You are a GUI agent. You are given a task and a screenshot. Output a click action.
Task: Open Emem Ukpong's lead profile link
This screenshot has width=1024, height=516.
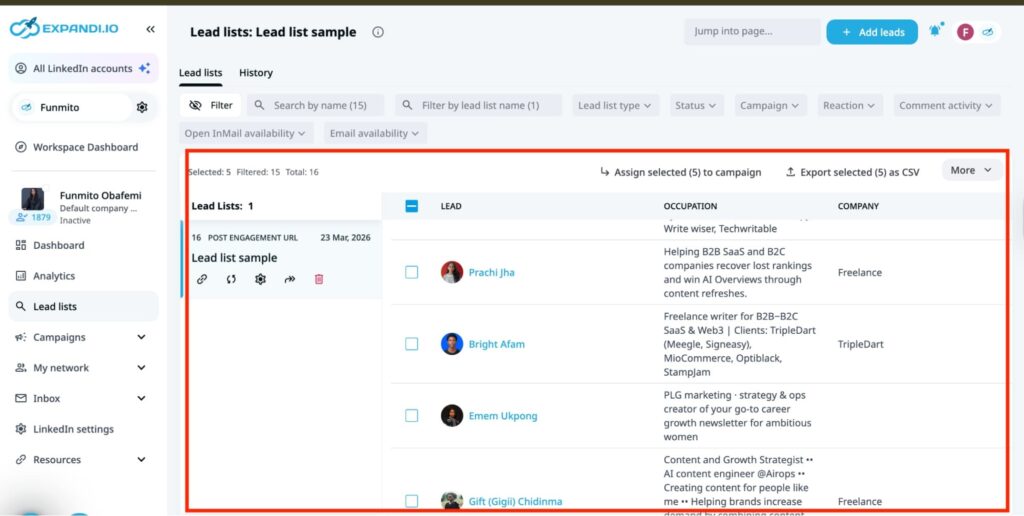pos(503,415)
